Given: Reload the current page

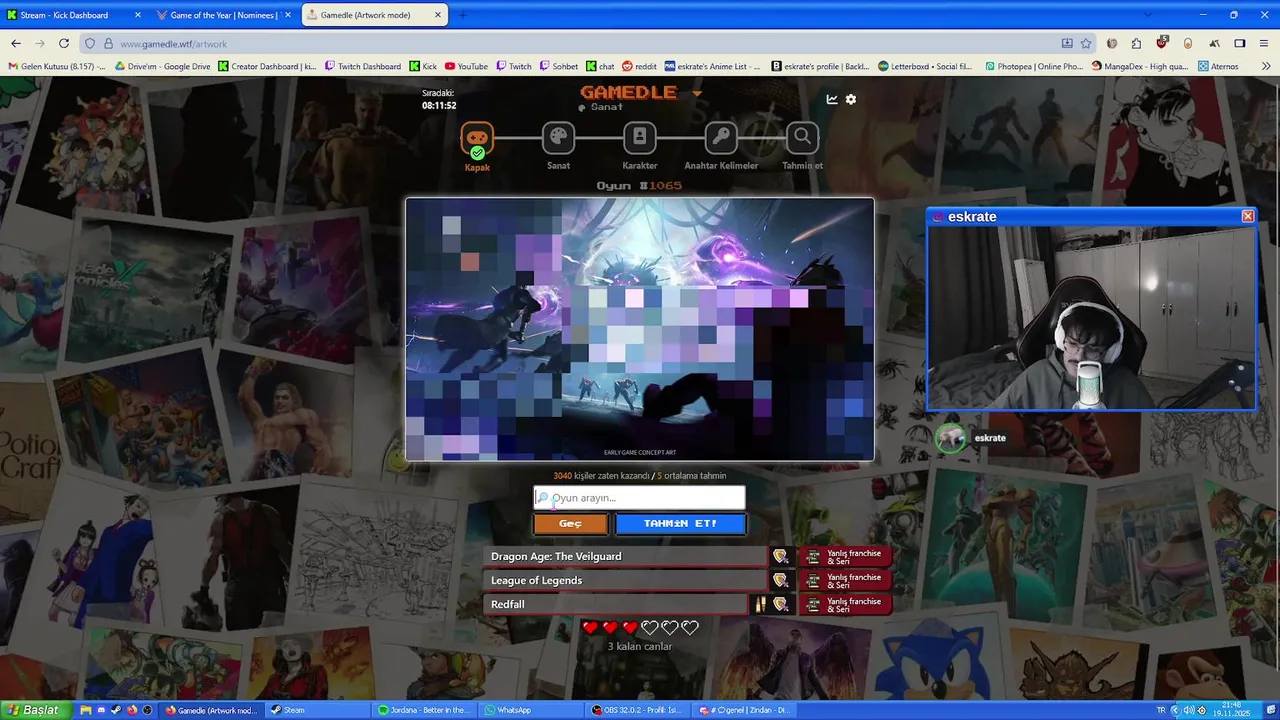Looking at the screenshot, I should [x=64, y=43].
